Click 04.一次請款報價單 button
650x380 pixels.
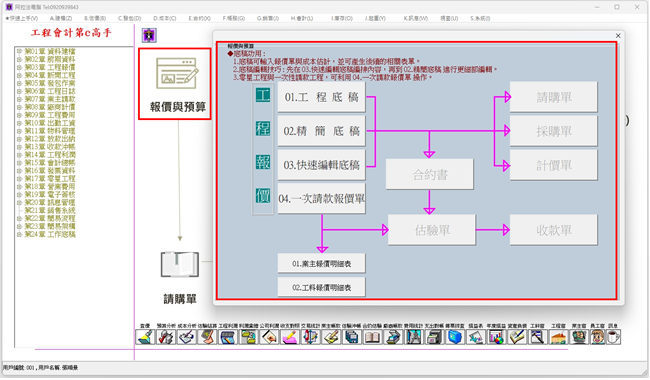click(321, 198)
